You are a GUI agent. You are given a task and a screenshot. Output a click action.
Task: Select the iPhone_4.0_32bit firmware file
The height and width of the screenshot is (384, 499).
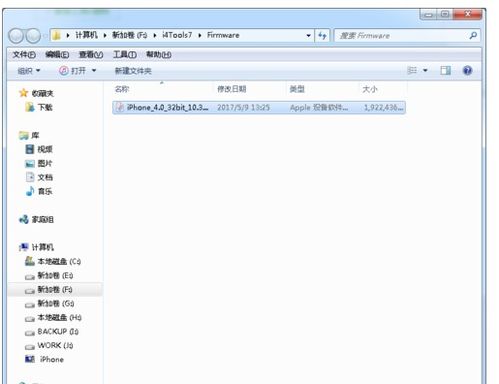click(259, 107)
